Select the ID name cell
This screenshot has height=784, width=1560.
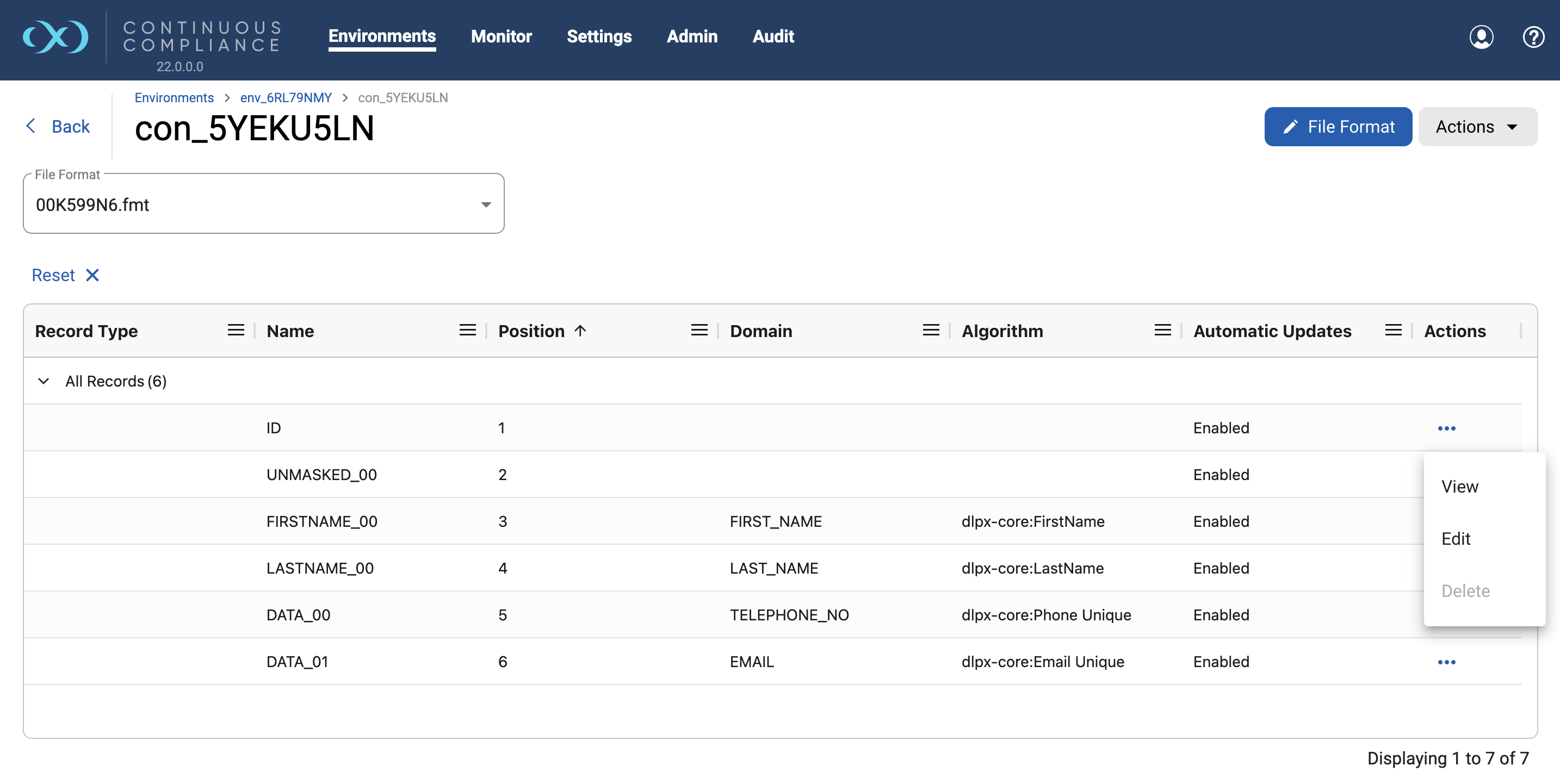[274, 428]
